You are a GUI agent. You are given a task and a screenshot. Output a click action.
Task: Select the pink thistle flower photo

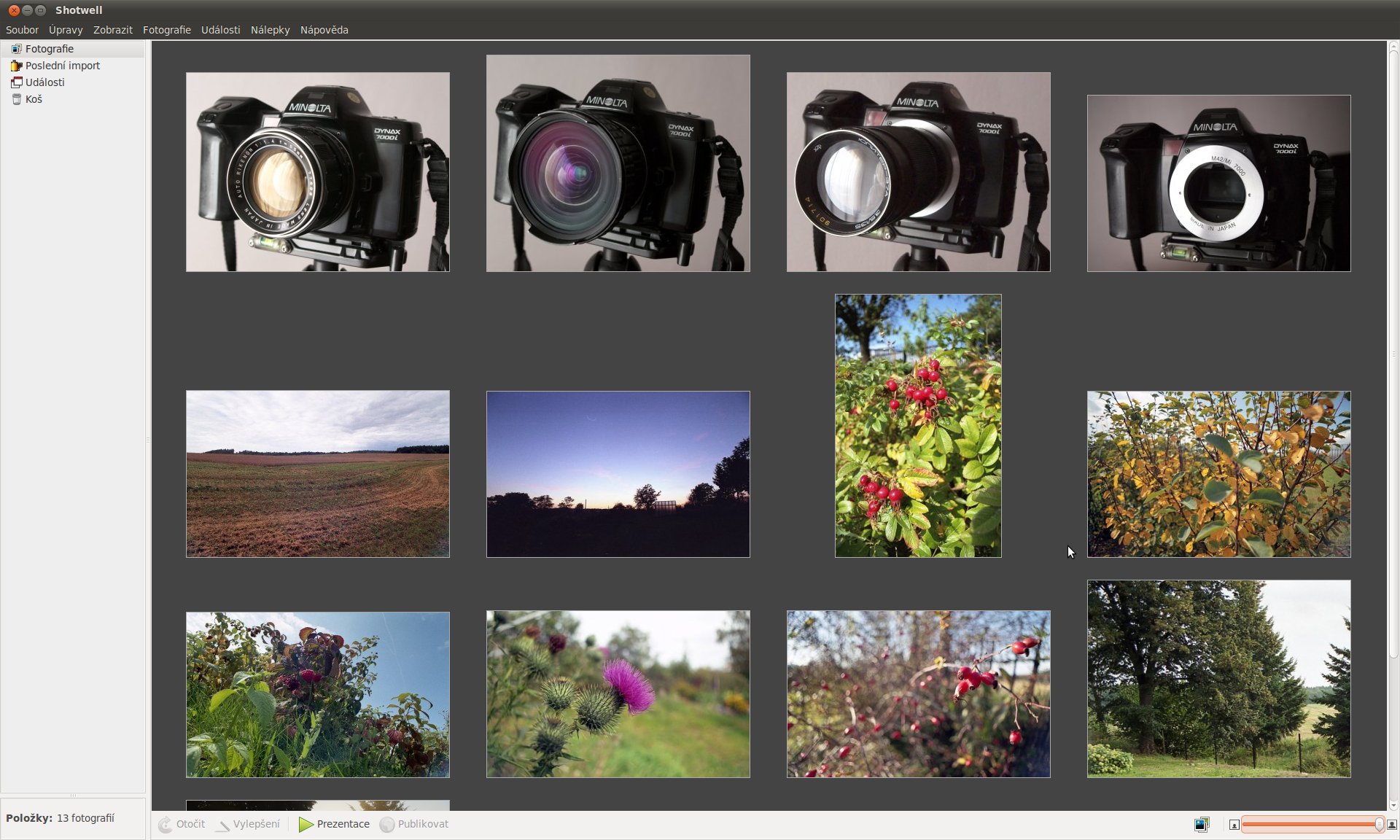618,694
